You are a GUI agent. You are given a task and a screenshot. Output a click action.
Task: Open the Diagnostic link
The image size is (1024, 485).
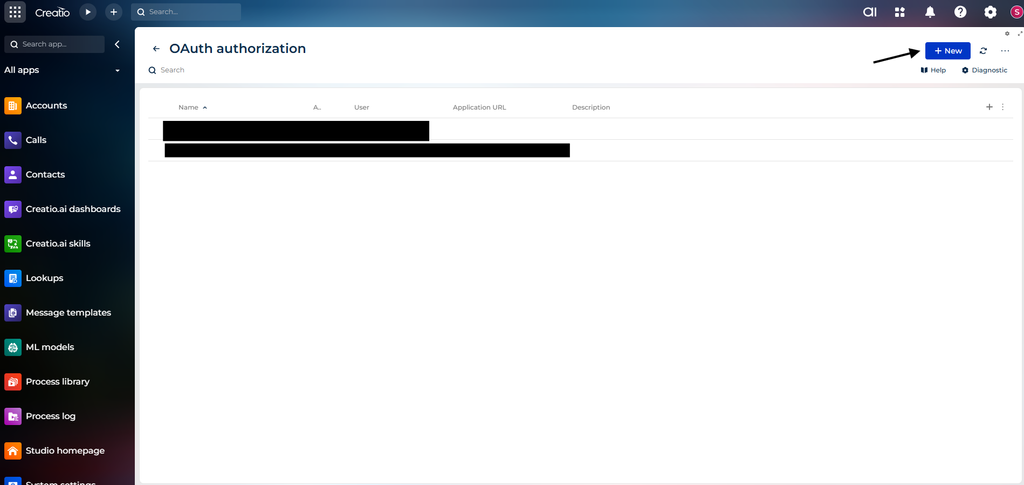tap(984, 70)
